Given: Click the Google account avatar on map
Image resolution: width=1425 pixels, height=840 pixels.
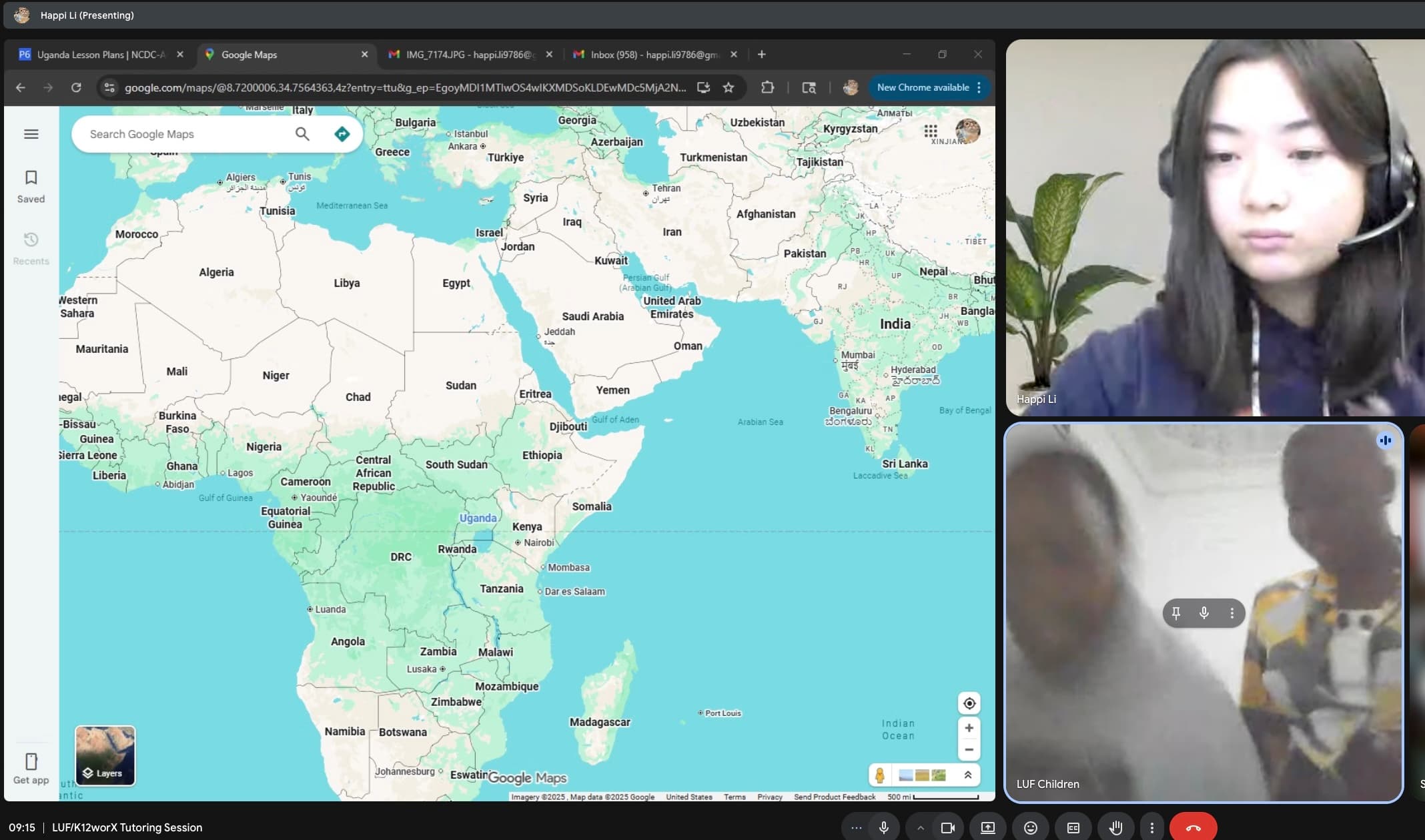Looking at the screenshot, I should pos(967,131).
